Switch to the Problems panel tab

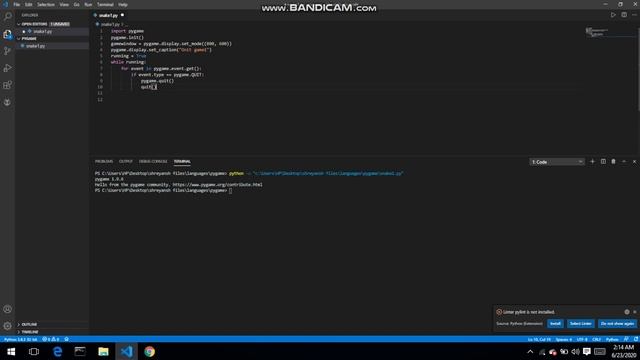coord(104,162)
